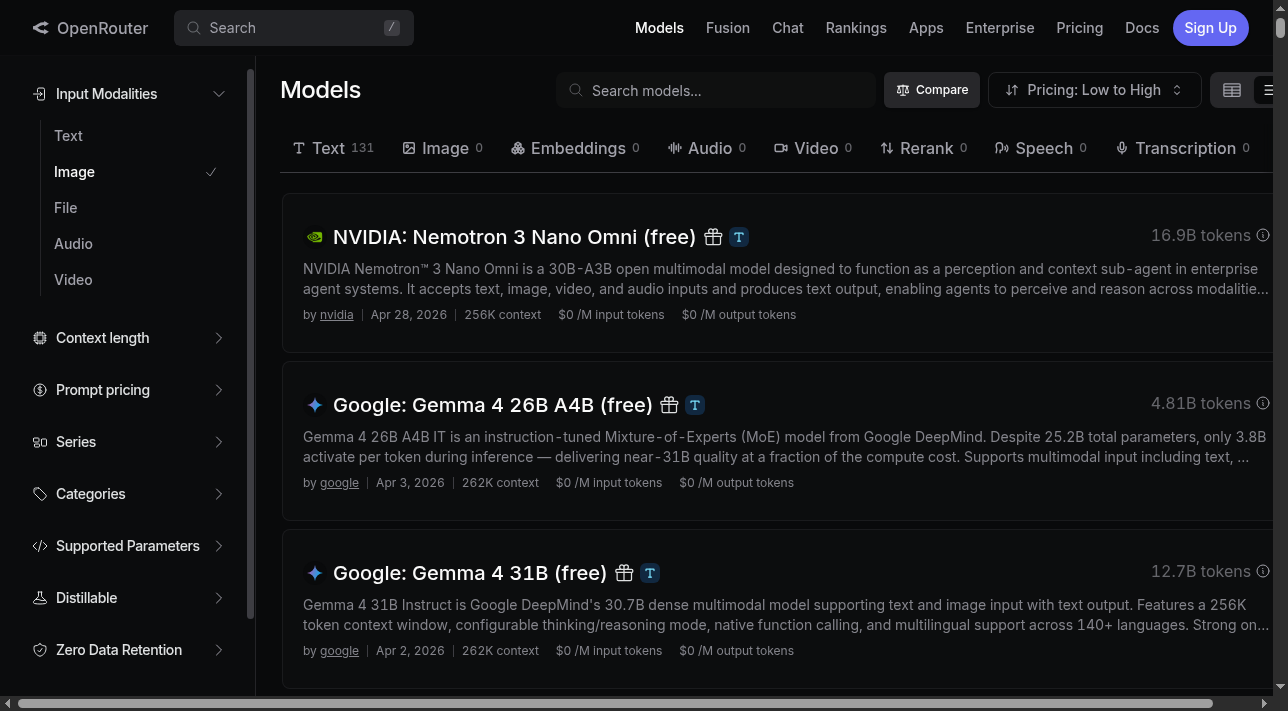Select the Audio output tab
The height and width of the screenshot is (711, 1288).
(707, 148)
